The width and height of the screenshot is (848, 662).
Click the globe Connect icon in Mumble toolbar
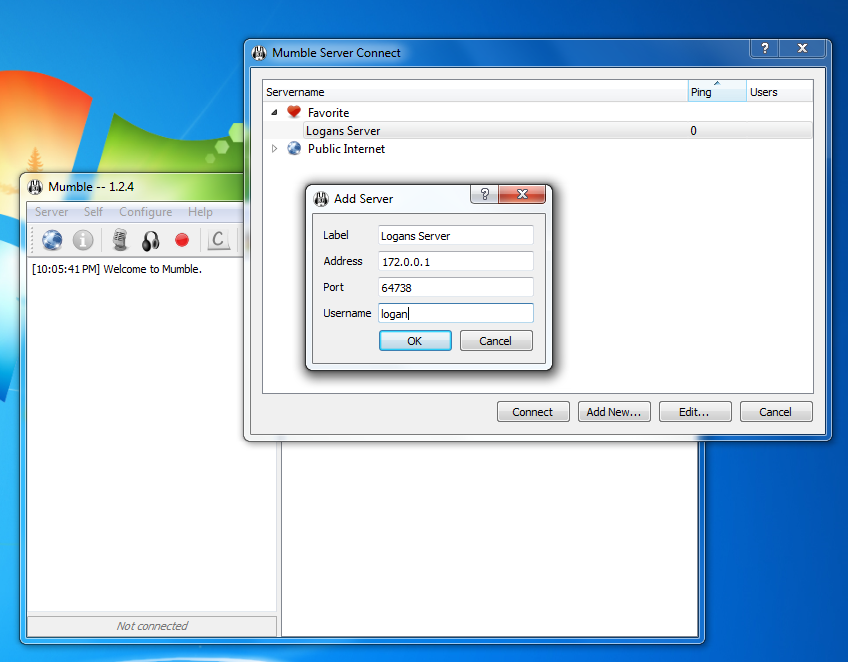52,240
